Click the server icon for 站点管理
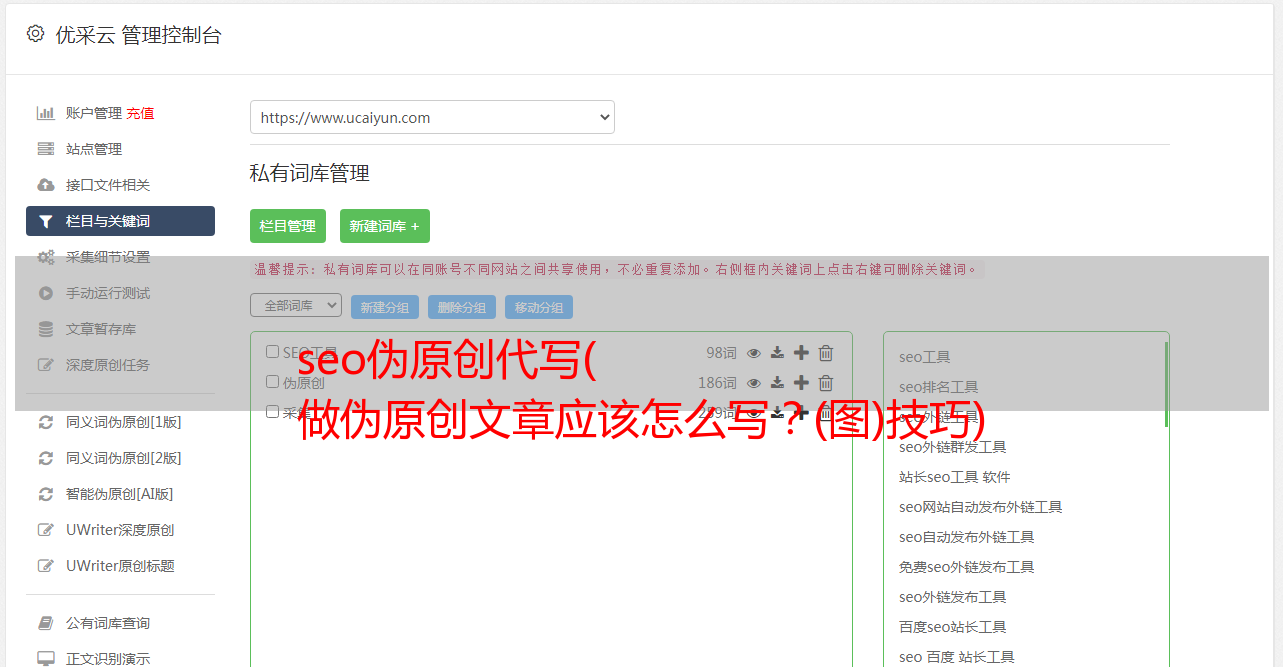1283x667 pixels. tap(46, 149)
